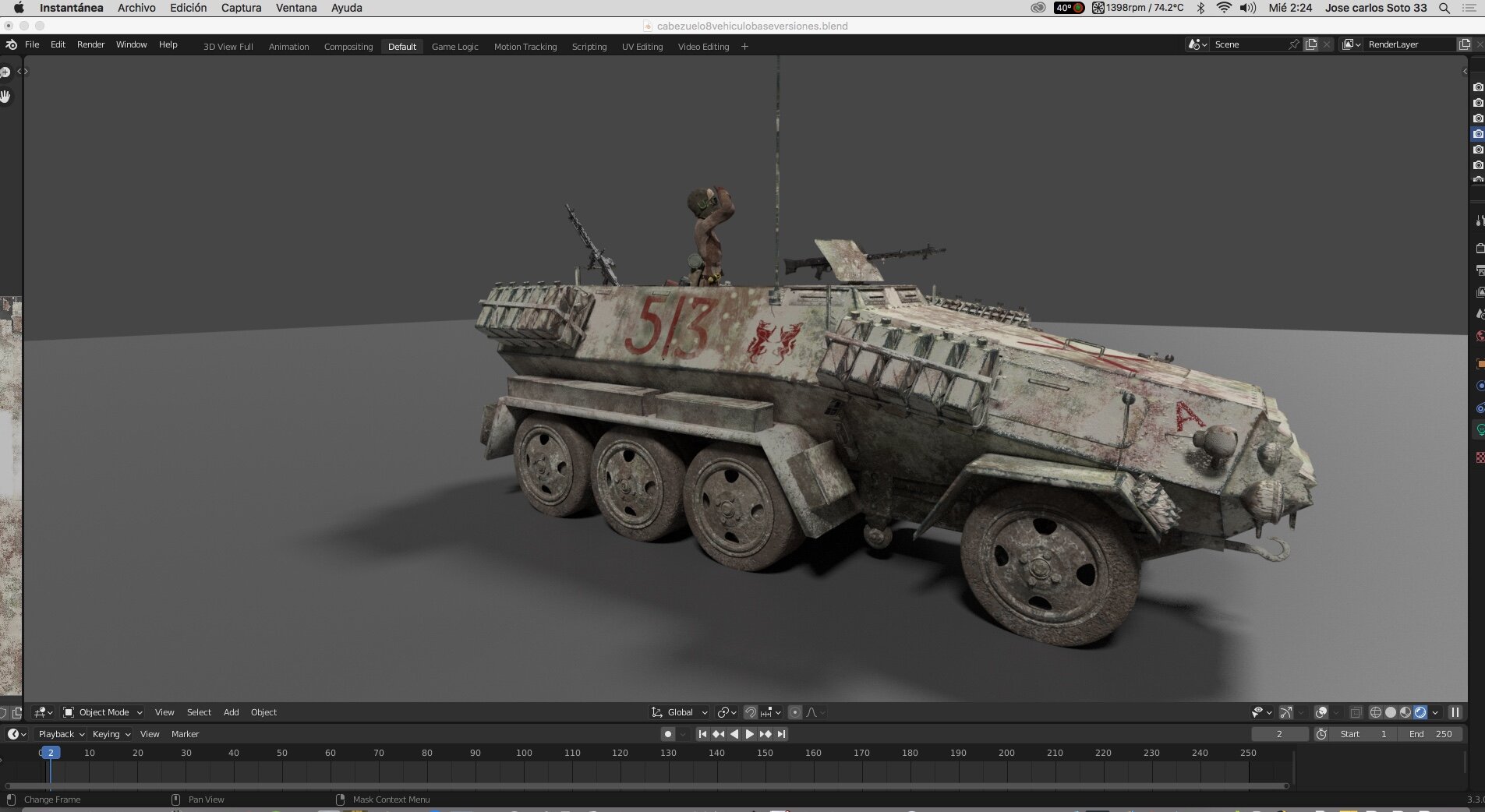Switch to the Animation workspace tab

click(288, 47)
